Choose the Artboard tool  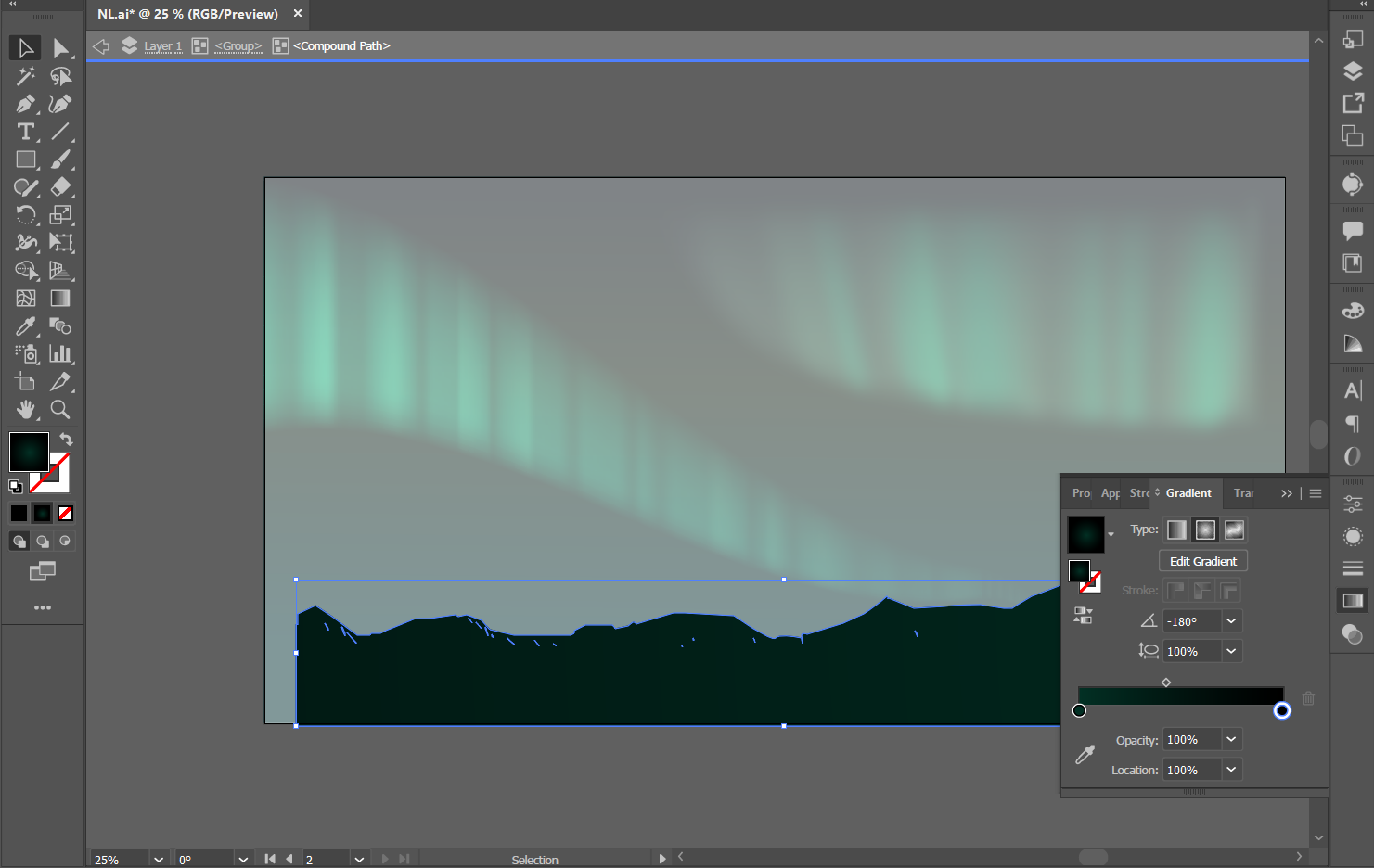tap(25, 382)
